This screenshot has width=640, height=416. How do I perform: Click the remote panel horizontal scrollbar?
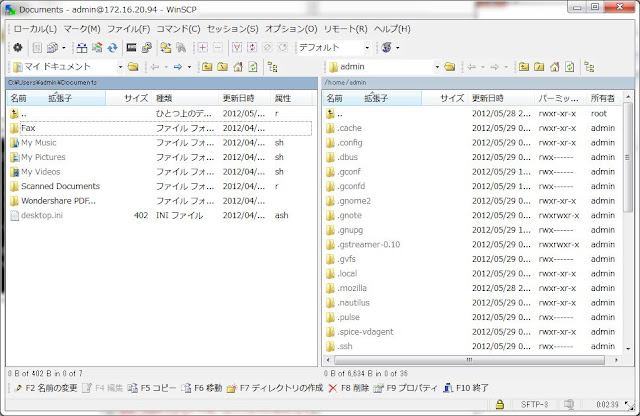click(469, 360)
